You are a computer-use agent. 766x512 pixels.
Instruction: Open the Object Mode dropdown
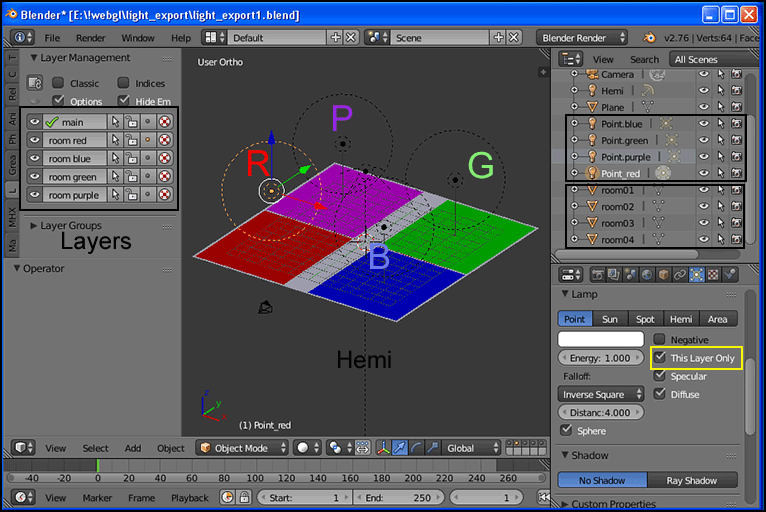click(x=243, y=448)
